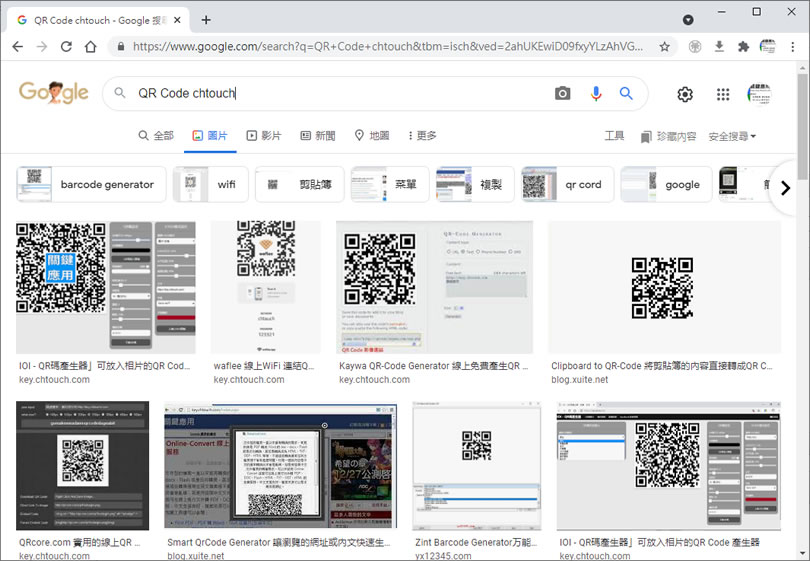Reload the current page
Screen dimensions: 810x561
click(66, 47)
